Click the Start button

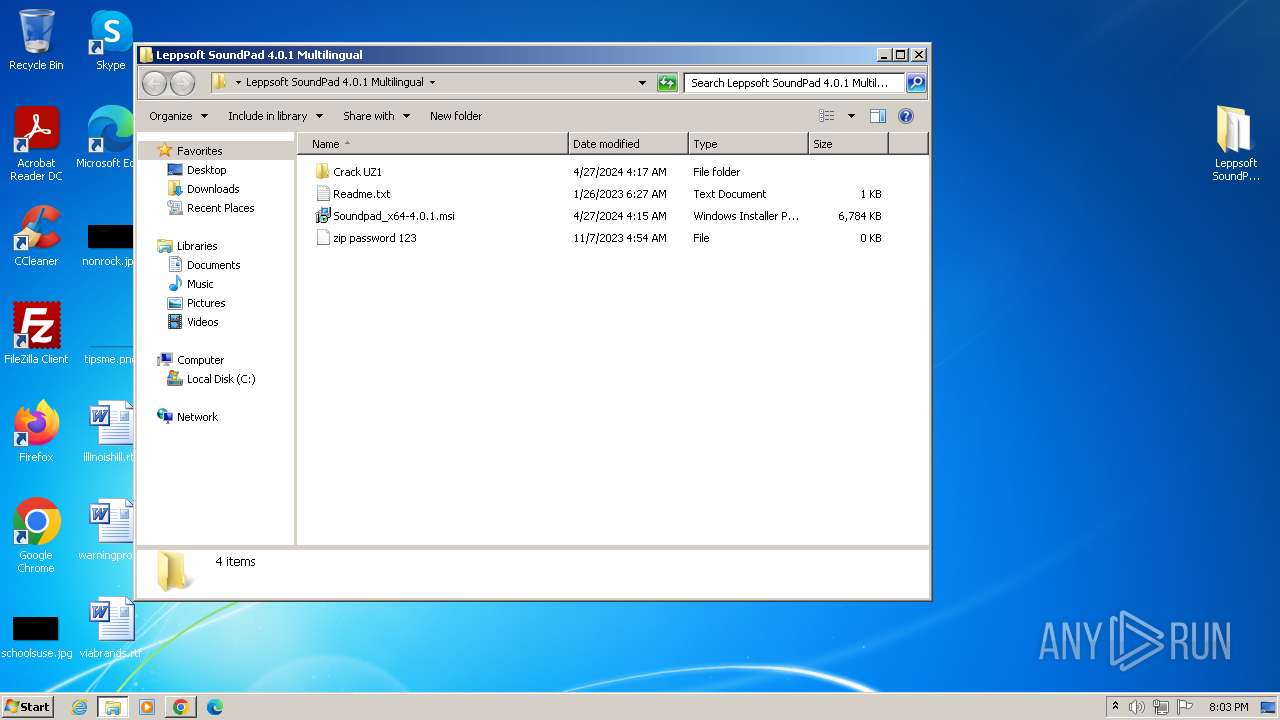27,706
